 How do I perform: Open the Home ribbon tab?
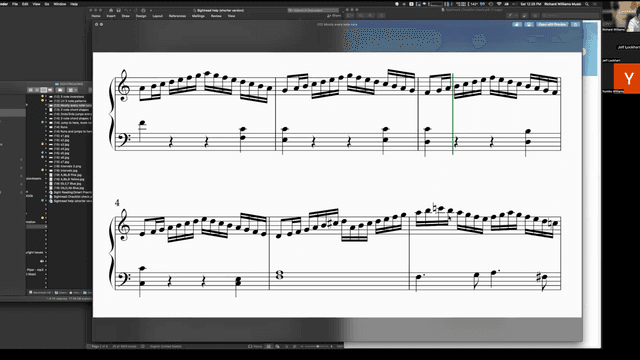tap(96, 16)
